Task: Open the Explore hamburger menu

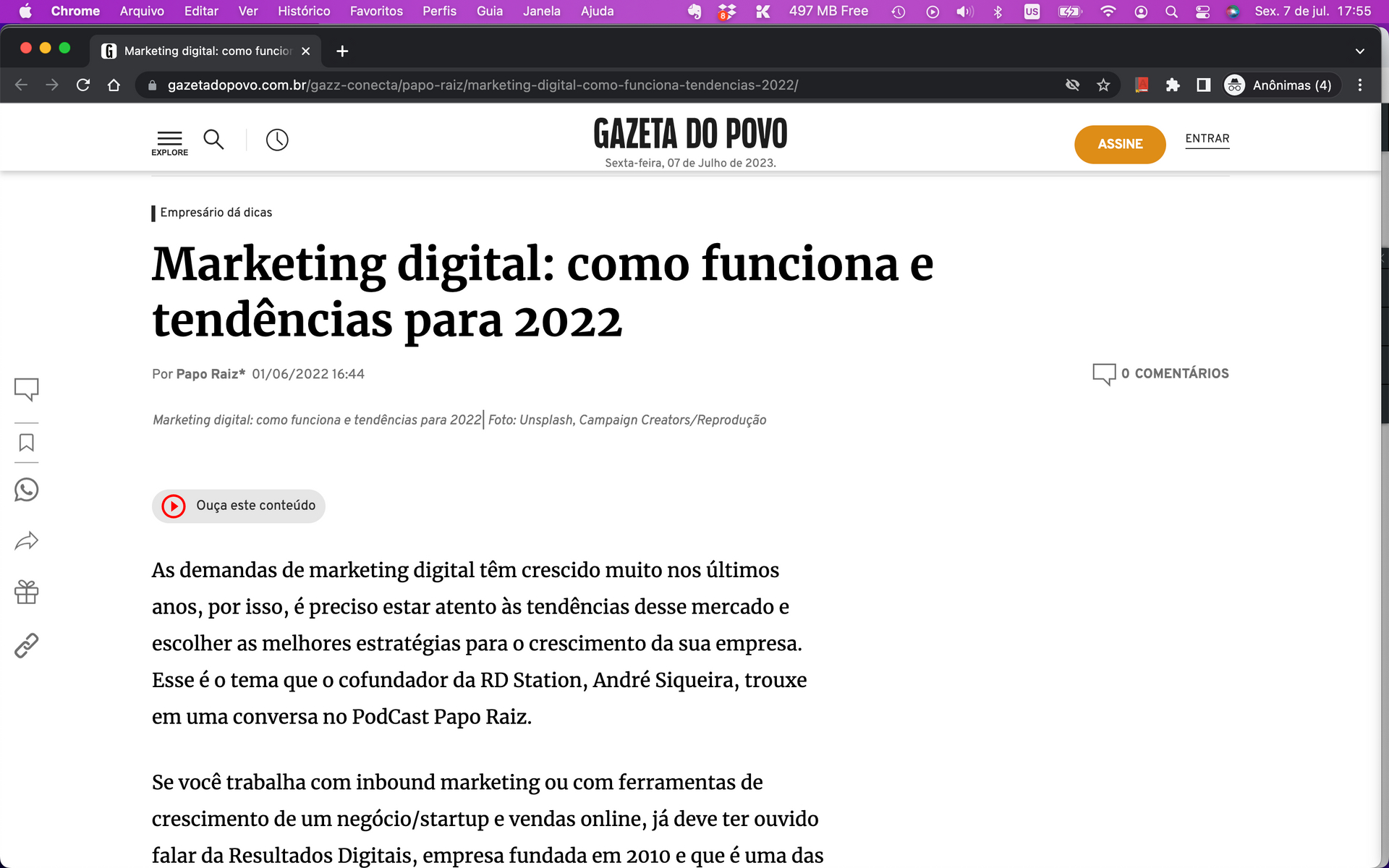Action: [x=169, y=142]
